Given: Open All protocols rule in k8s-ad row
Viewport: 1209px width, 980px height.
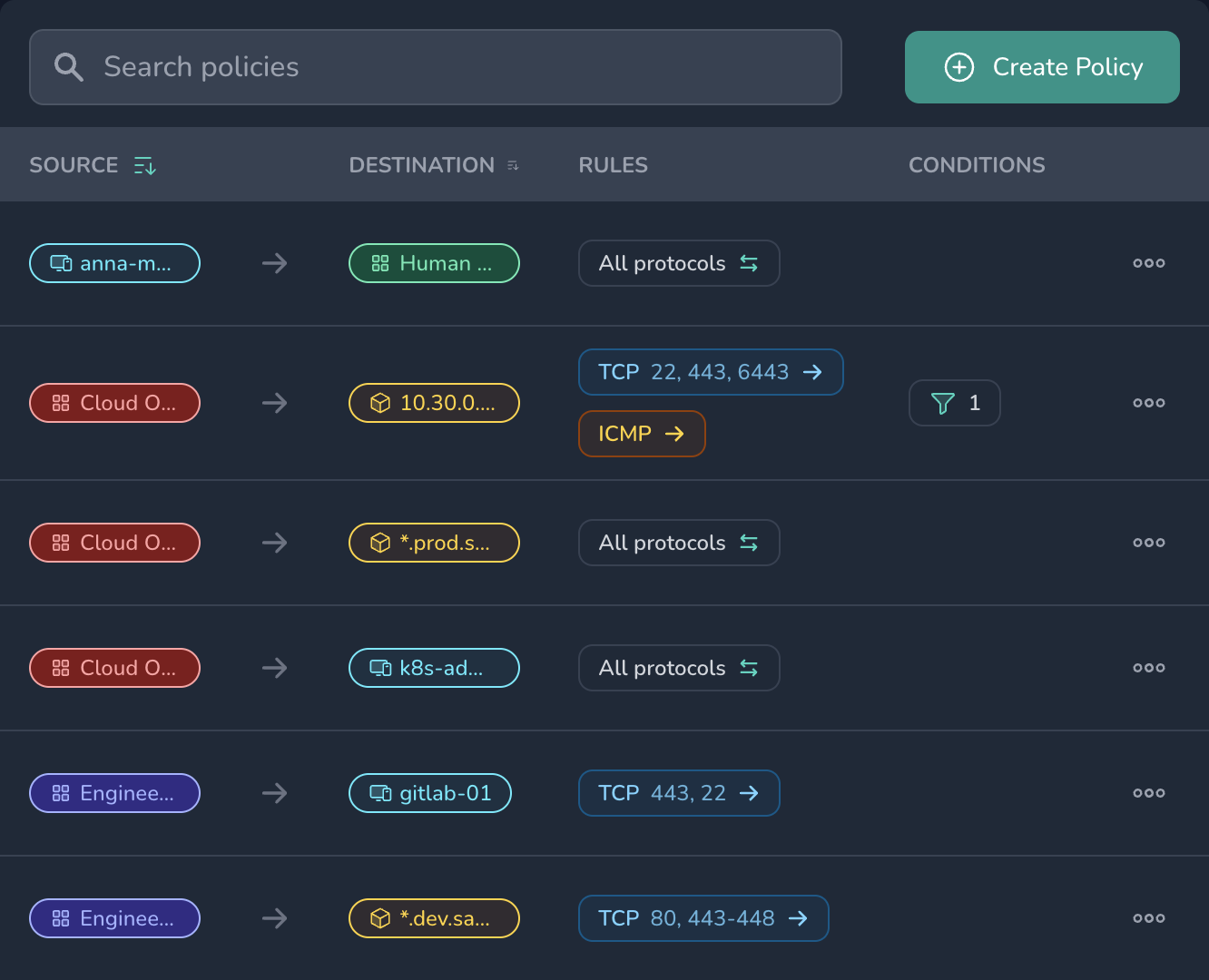Looking at the screenshot, I should [x=679, y=668].
